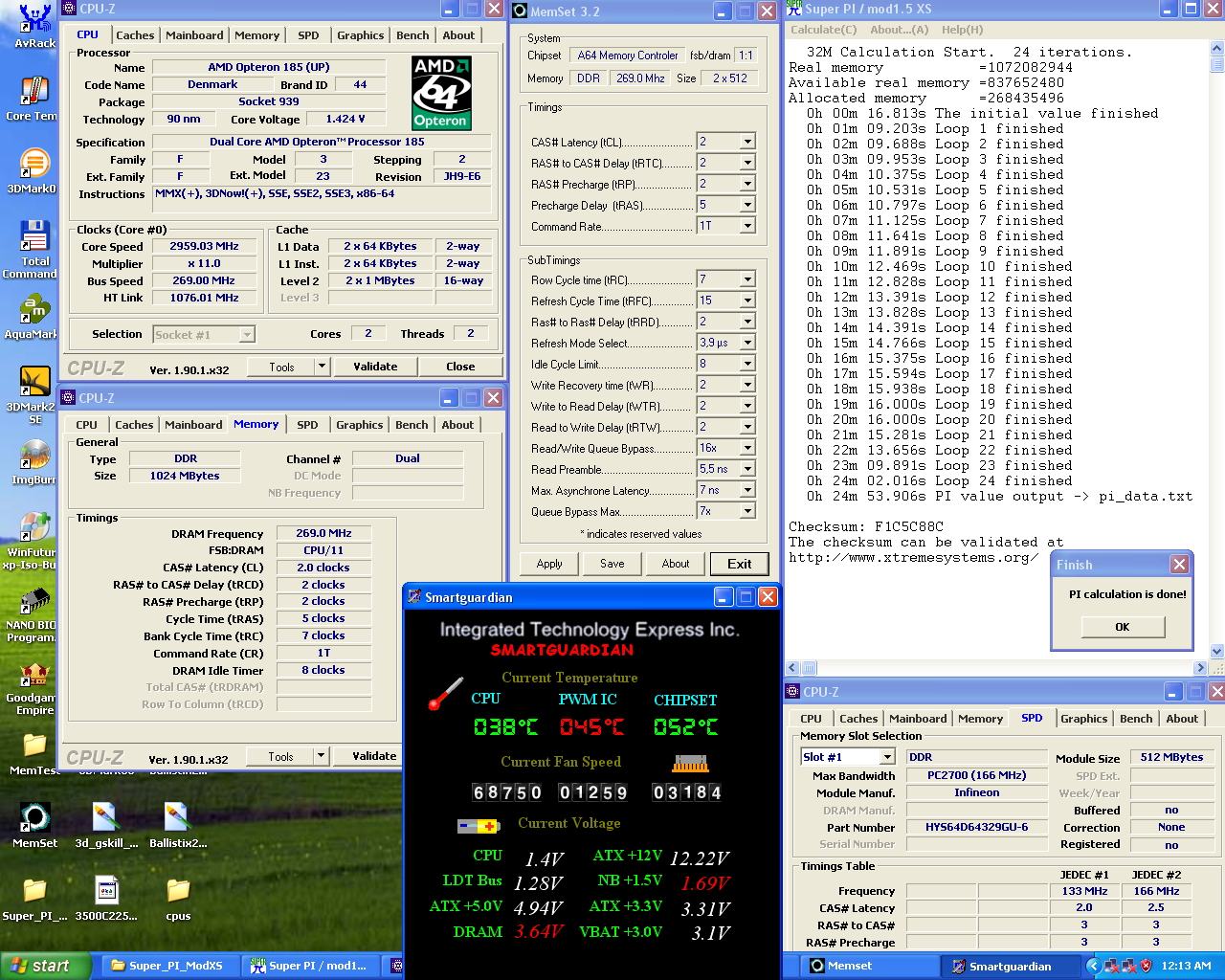Open the Slot #1 memory slot dropdown
Screen dimensions: 1225x980
click(886, 757)
